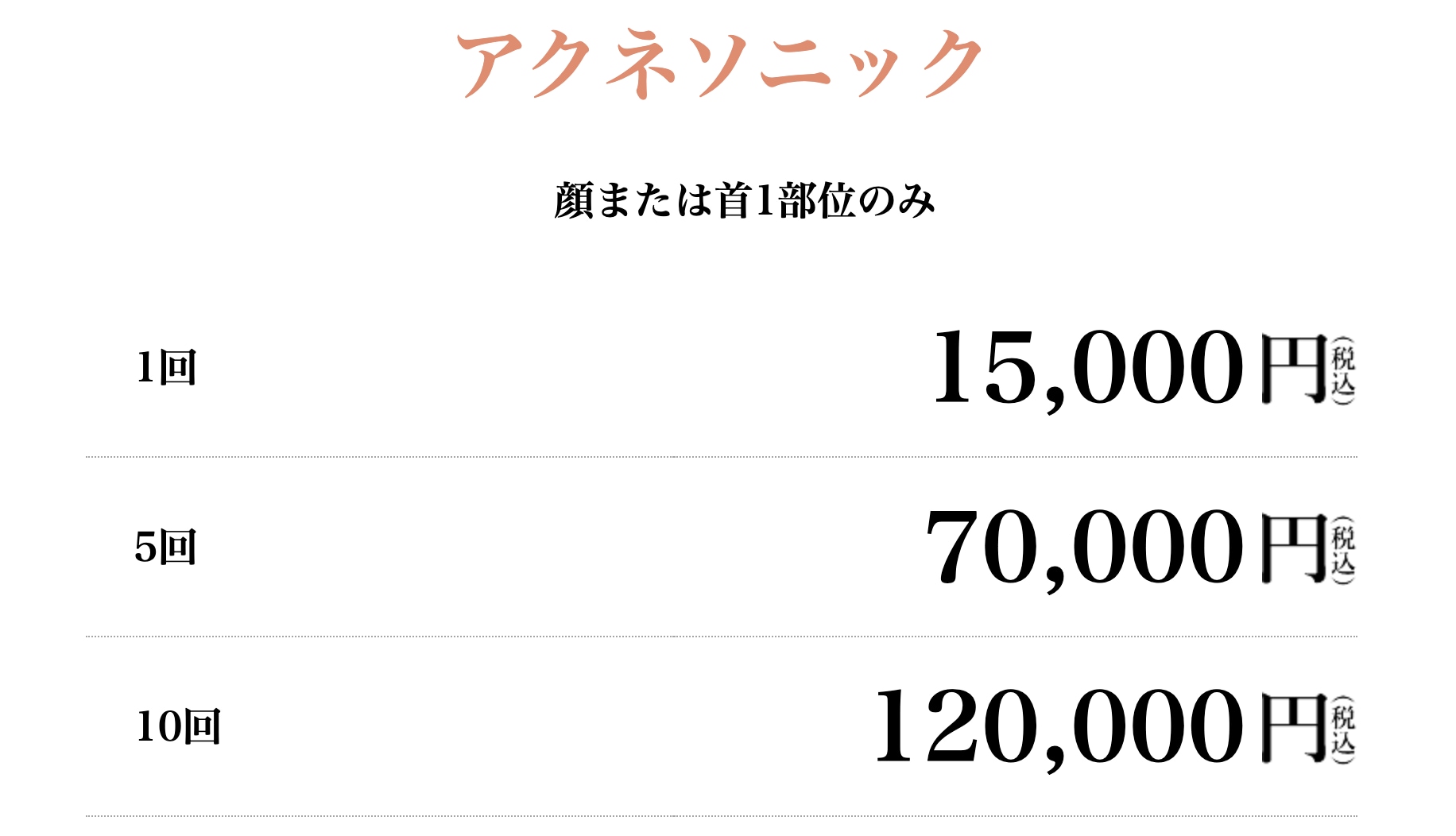Click 部位 in the subtitle text

816,200
